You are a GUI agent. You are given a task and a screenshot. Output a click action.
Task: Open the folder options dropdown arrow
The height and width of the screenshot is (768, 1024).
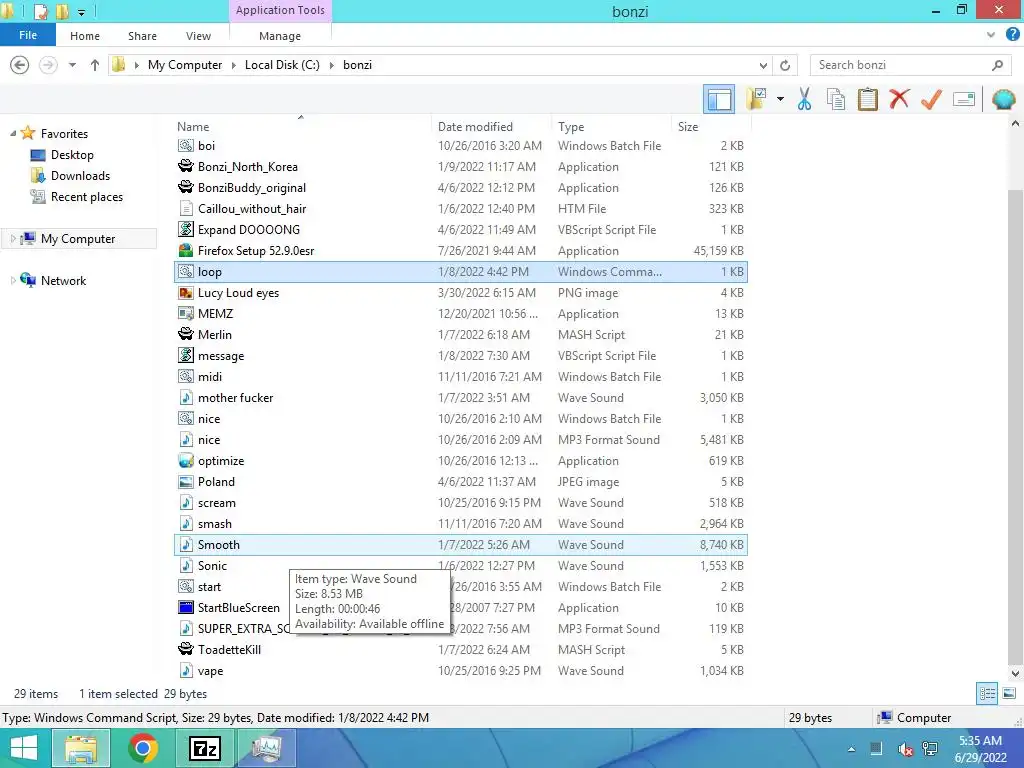[x=780, y=99]
